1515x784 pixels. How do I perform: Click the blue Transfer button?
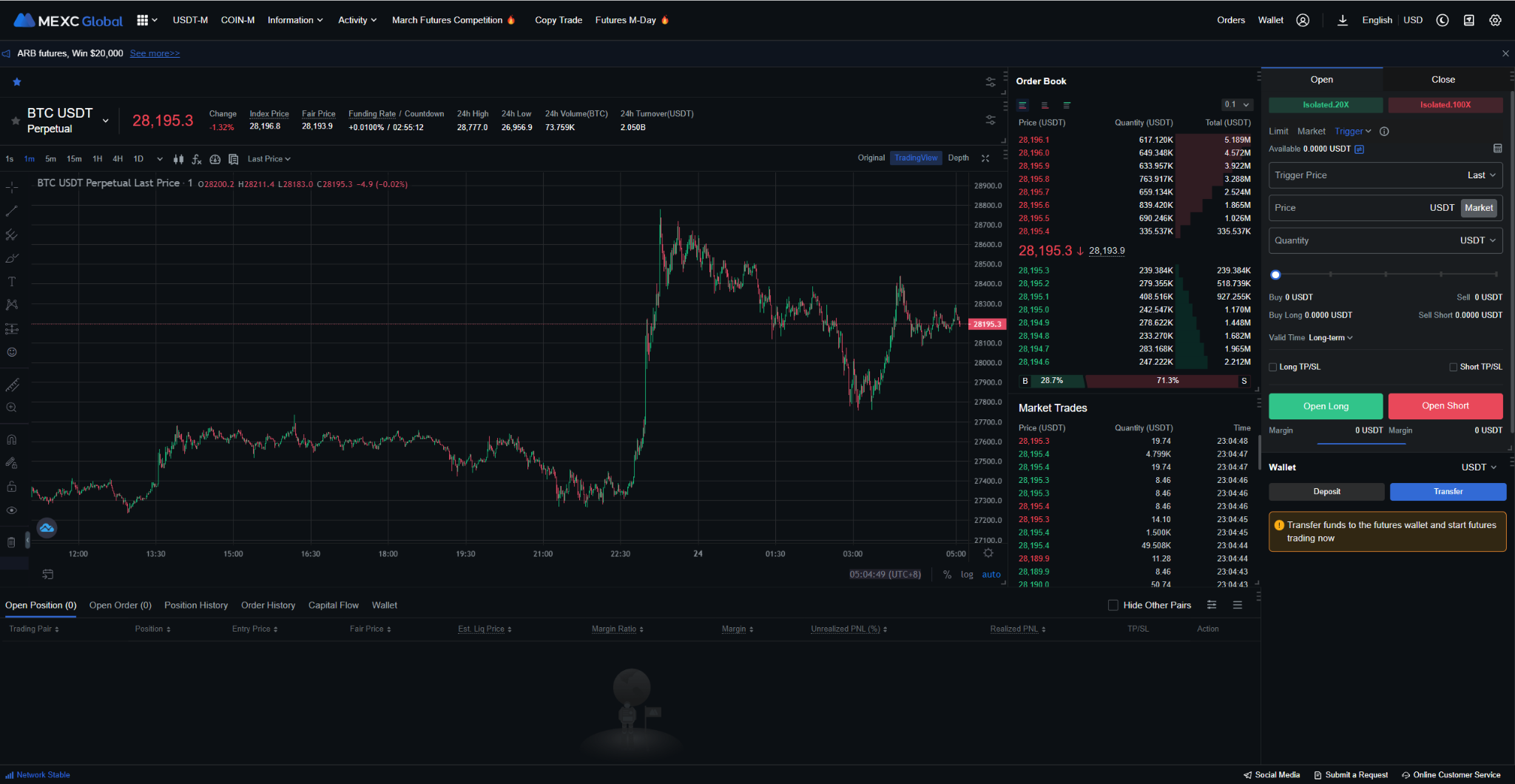coord(1448,492)
